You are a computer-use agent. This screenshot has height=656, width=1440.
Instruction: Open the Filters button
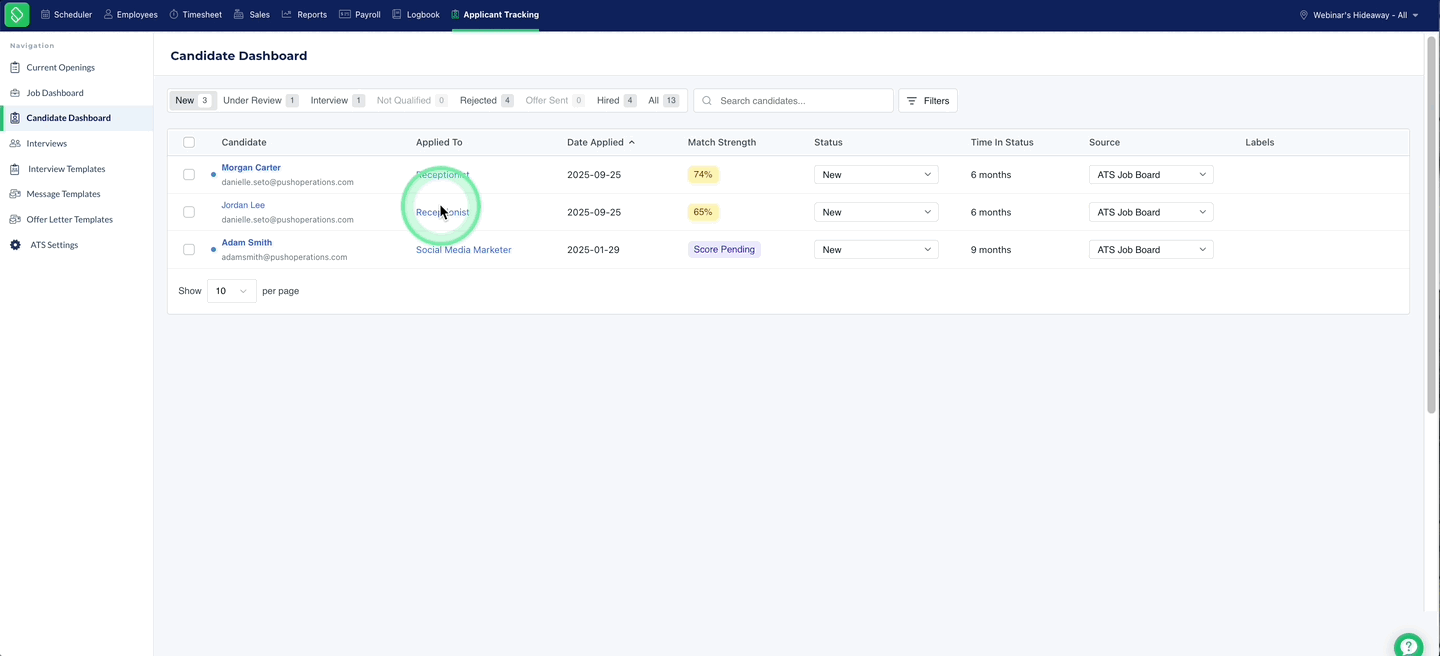928,101
